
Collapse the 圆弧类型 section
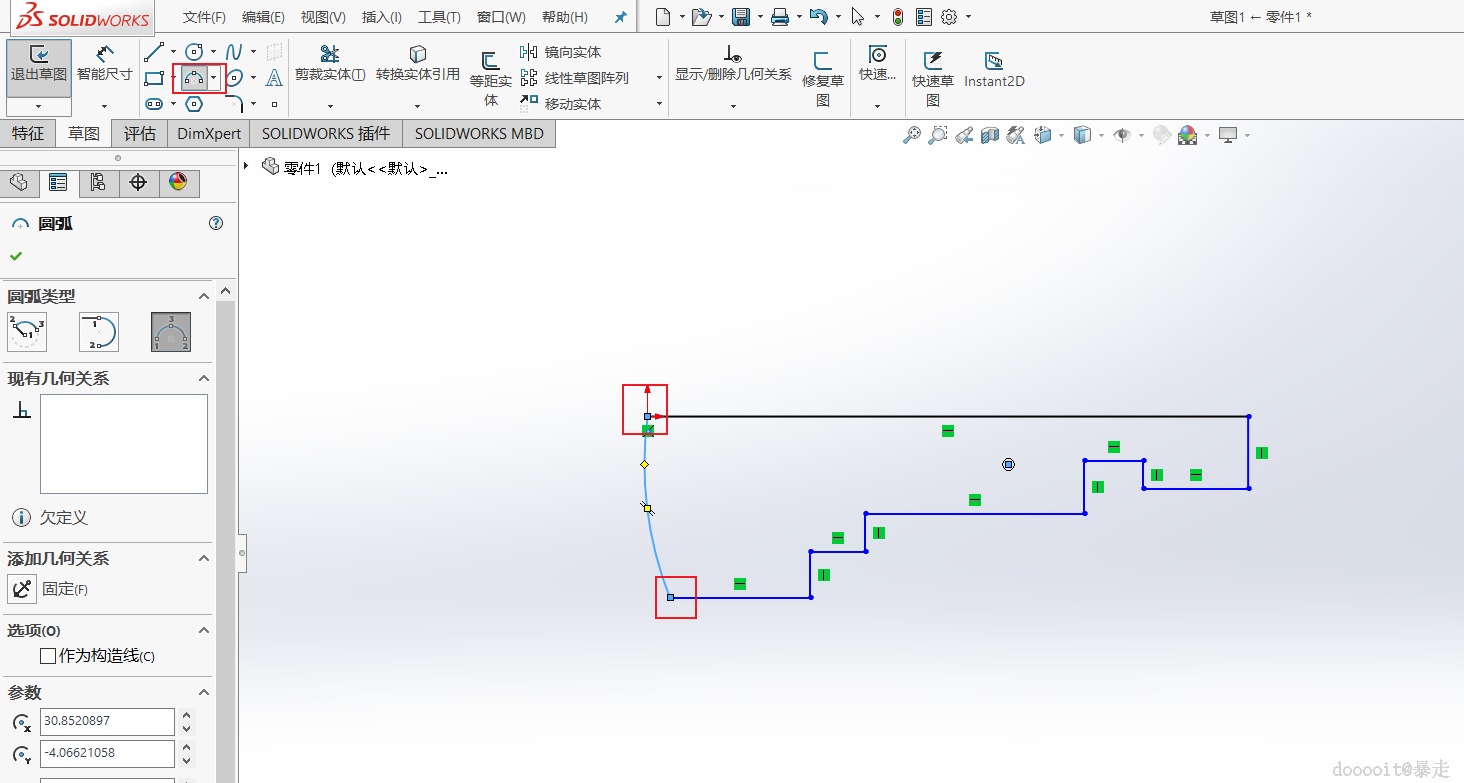(204, 296)
